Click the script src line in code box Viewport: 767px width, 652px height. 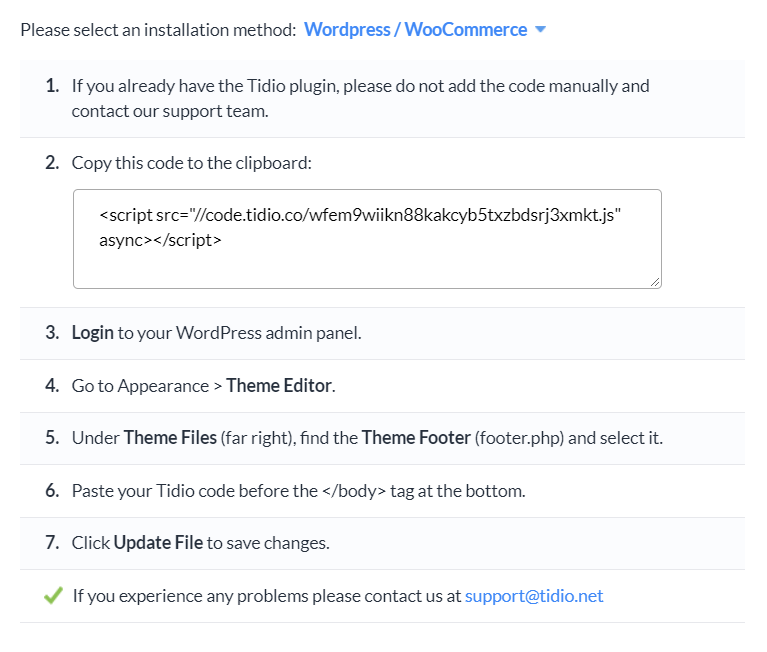[360, 215]
